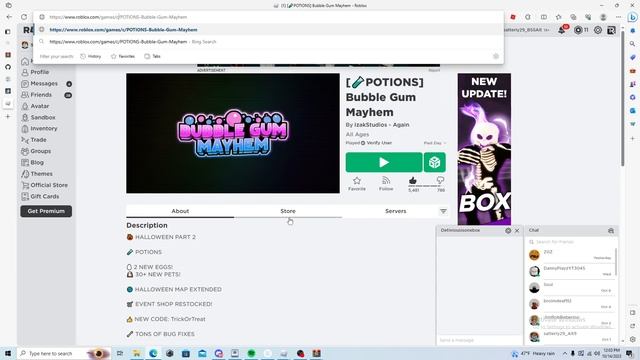Open the filter menu beside Servers tab
The height and width of the screenshot is (360, 640).
pyautogui.click(x=443, y=211)
